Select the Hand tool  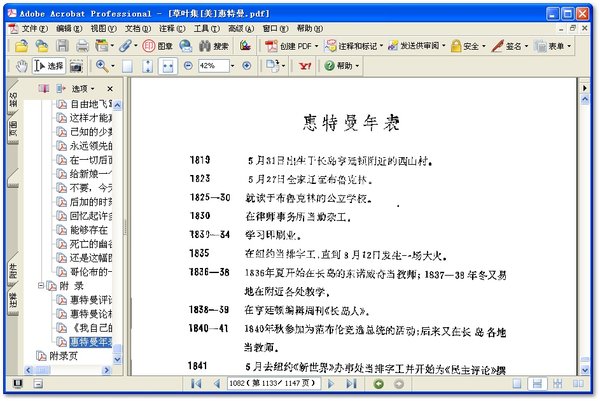(21, 66)
